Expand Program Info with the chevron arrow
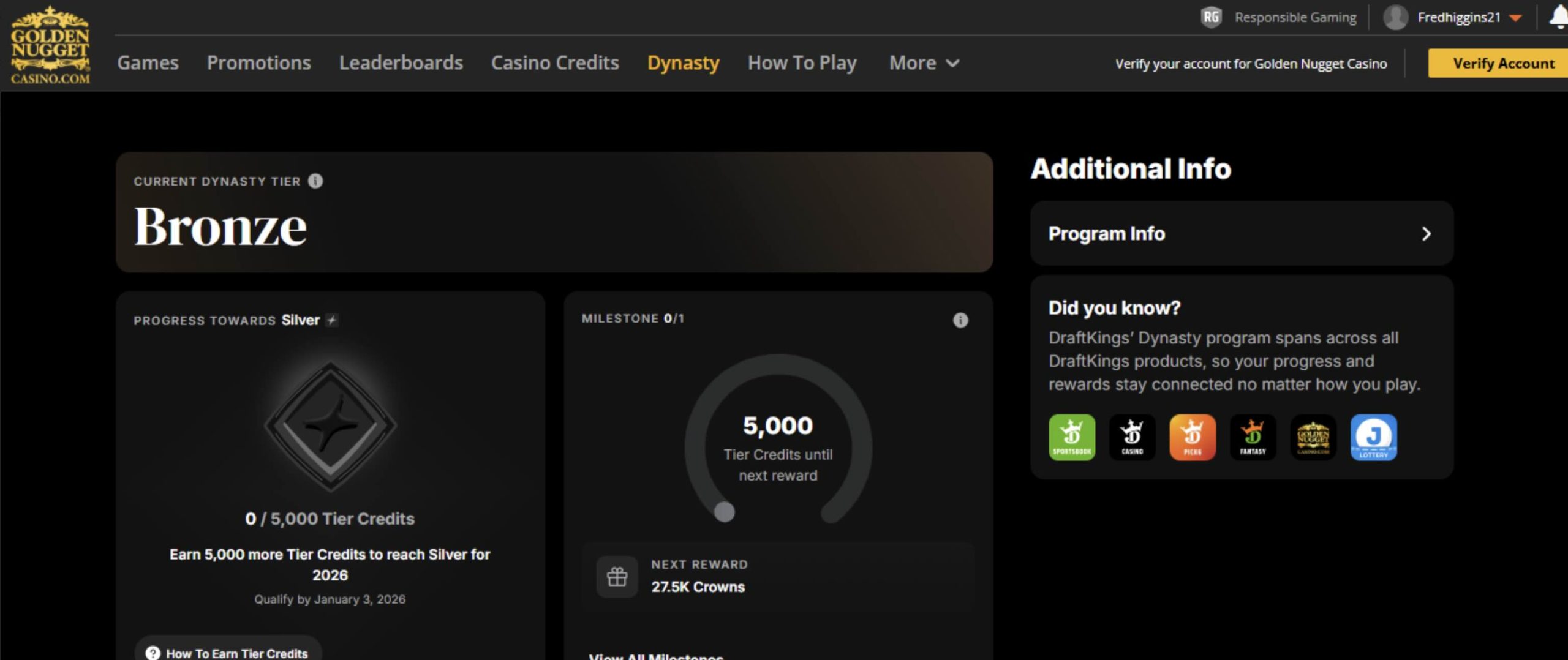The image size is (1568, 660). [1426, 234]
